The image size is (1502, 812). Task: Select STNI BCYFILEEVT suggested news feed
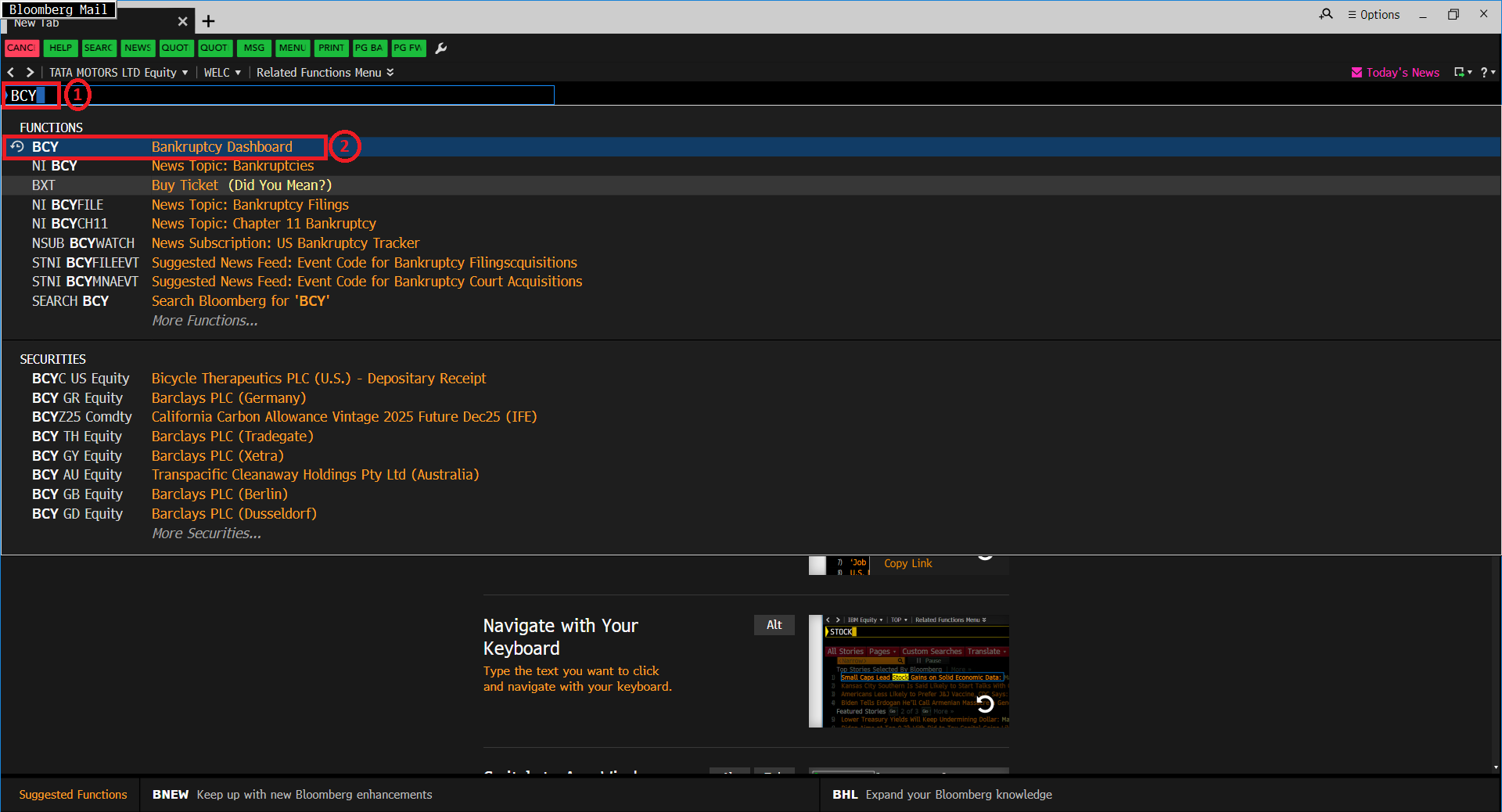[751, 262]
